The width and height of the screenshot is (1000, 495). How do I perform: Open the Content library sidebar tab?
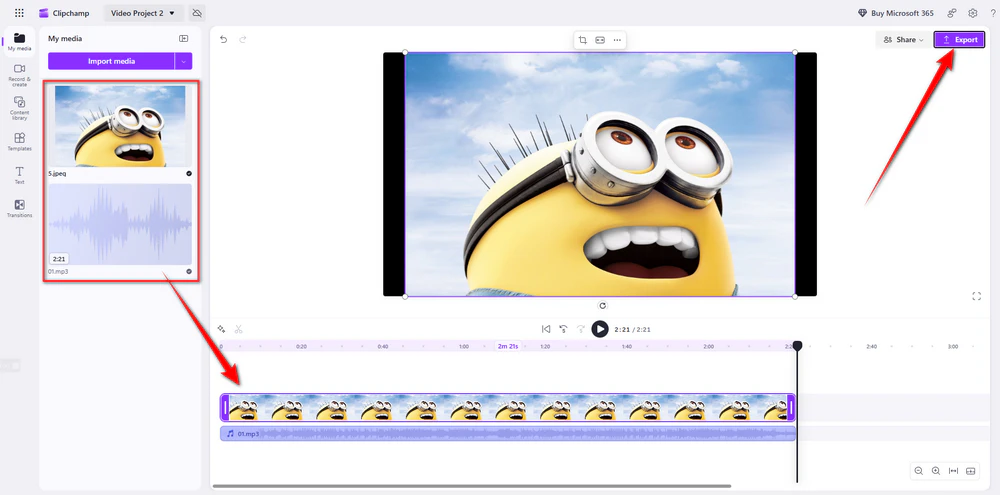pos(20,108)
